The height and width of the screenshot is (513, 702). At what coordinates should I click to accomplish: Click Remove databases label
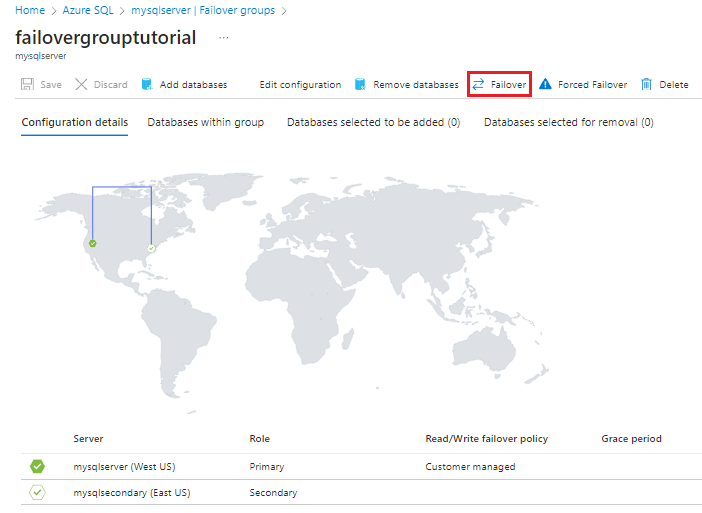tap(416, 85)
